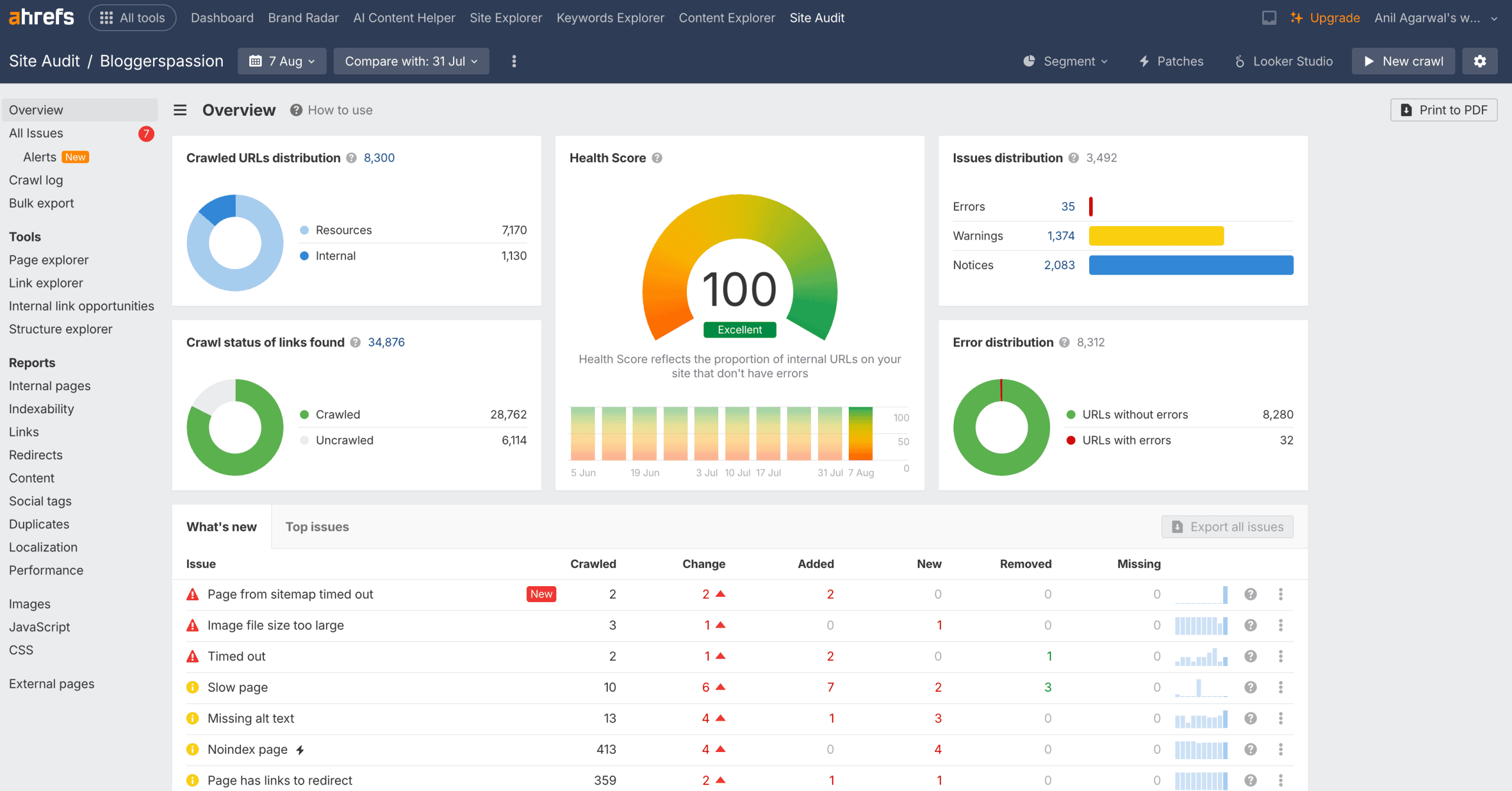Go to Dashboard in top navigation

point(222,18)
